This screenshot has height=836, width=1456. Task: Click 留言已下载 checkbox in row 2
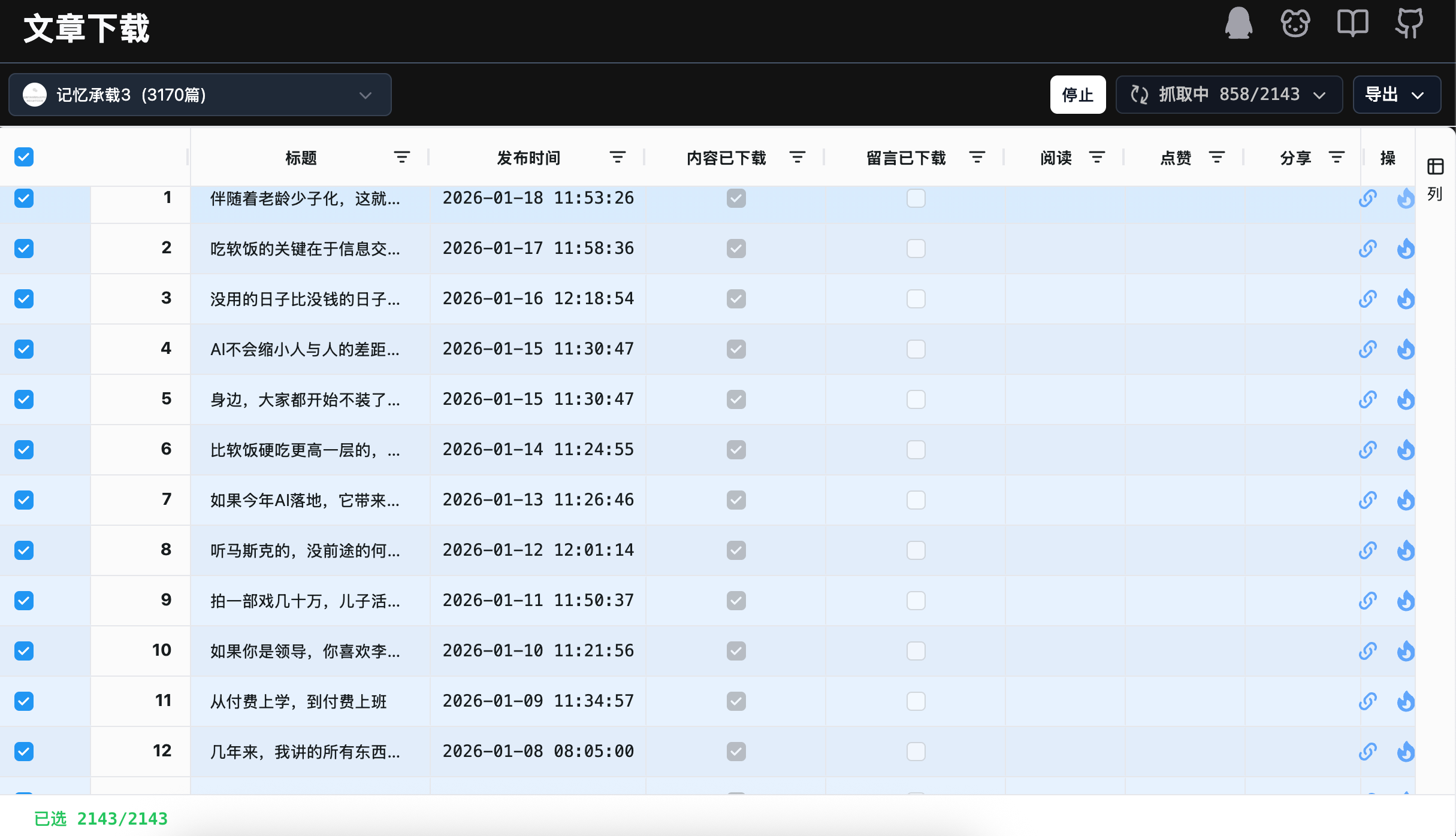pyautogui.click(x=916, y=248)
